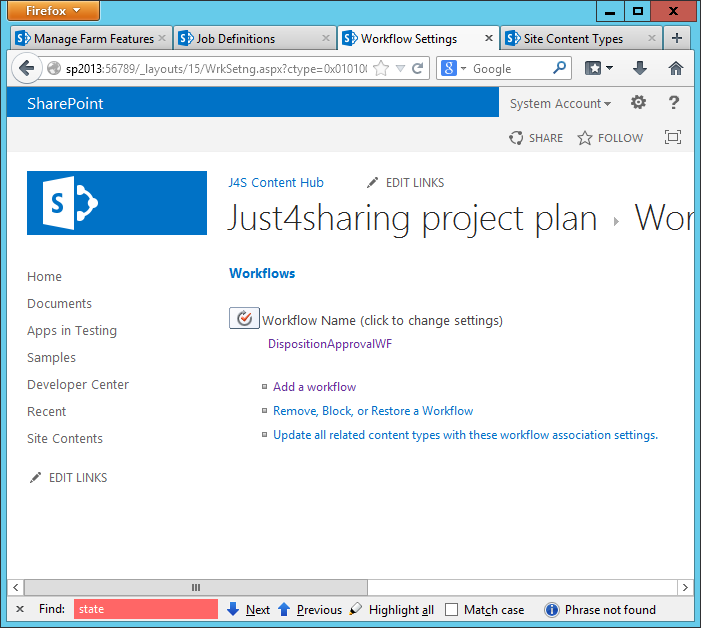Screen dimensions: 701x628
Task: Open Samples in quick launch
Action: pyautogui.click(x=51, y=358)
